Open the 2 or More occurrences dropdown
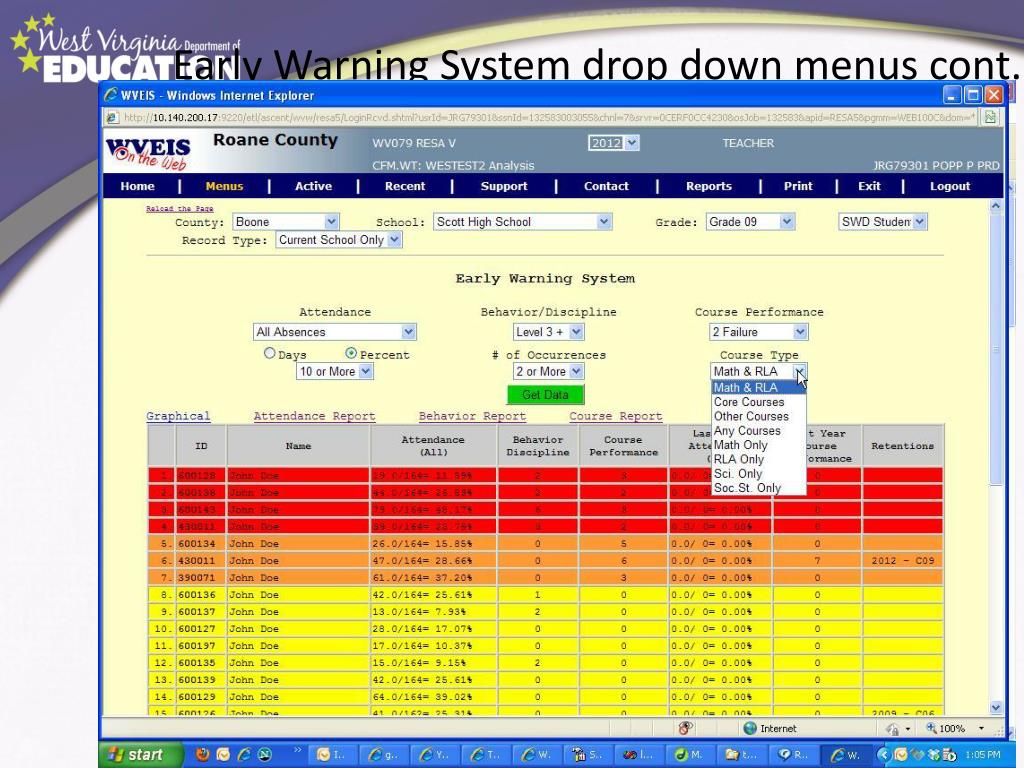The height and width of the screenshot is (768, 1024). pos(549,372)
